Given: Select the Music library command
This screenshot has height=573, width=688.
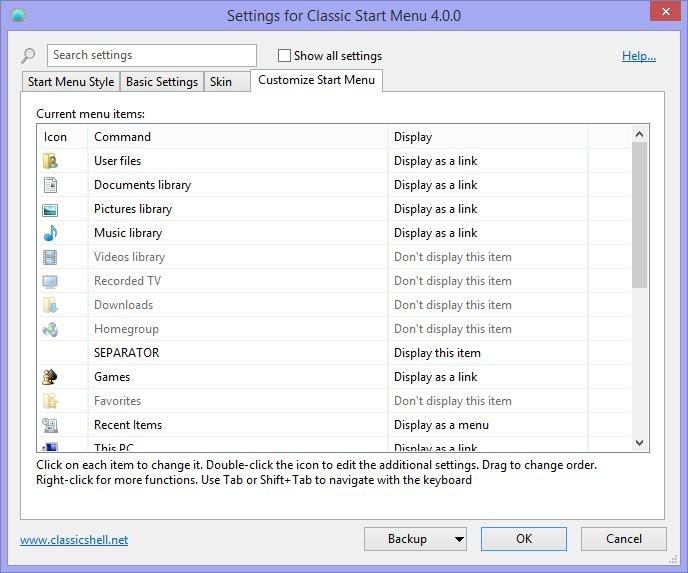Looking at the screenshot, I should coord(128,233).
